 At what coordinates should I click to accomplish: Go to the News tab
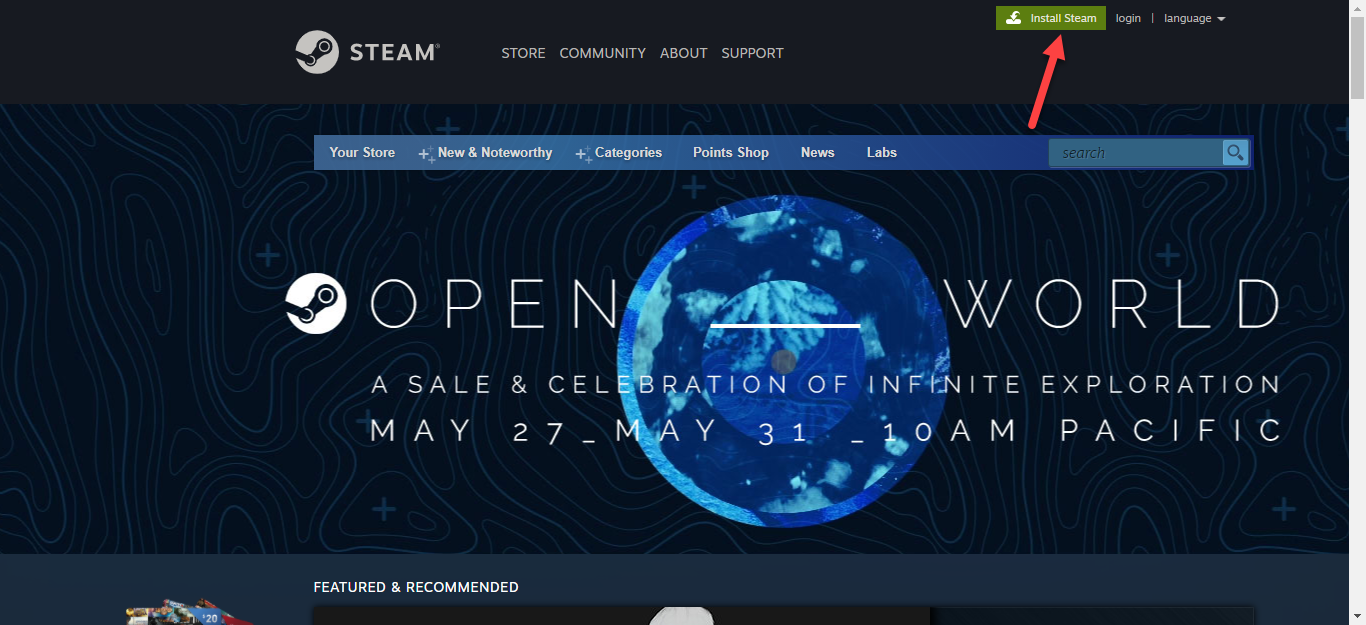click(x=817, y=153)
